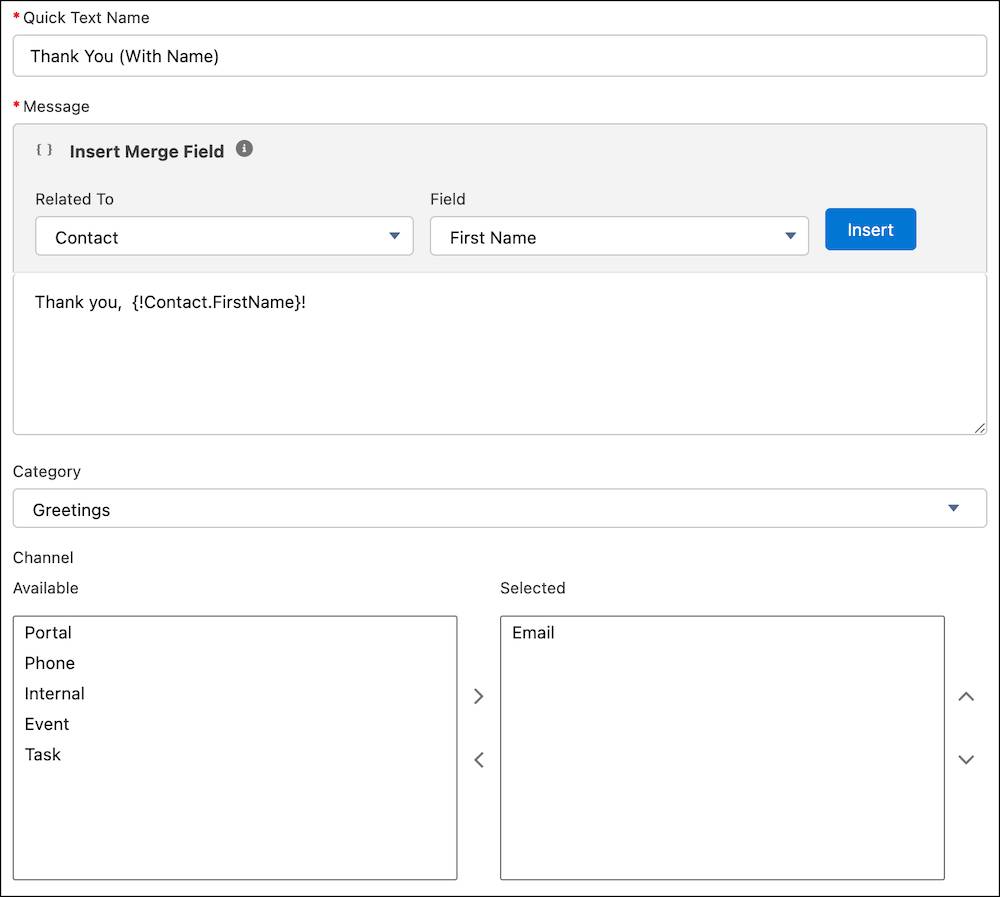The height and width of the screenshot is (897, 1000).
Task: Click inside the Message text area
Action: 500,354
